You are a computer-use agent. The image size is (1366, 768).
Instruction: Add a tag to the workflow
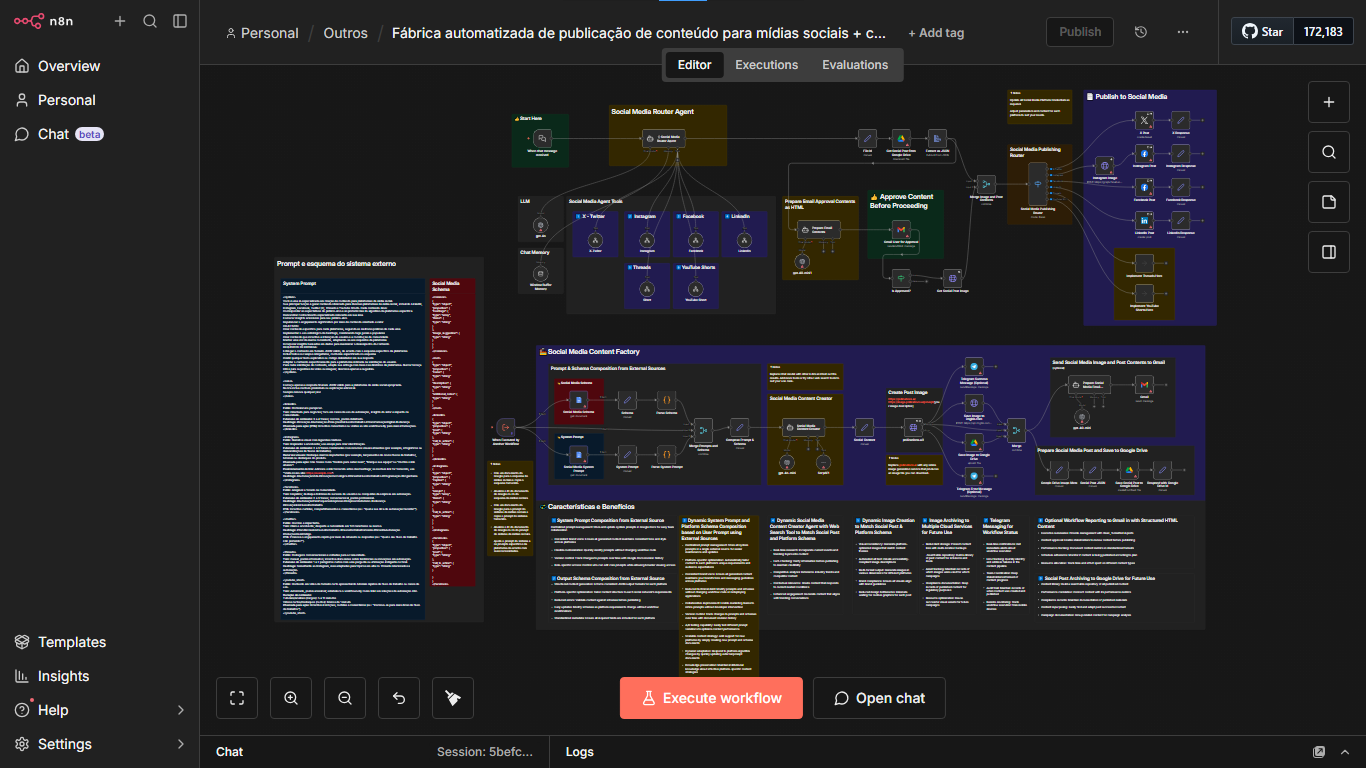935,31
